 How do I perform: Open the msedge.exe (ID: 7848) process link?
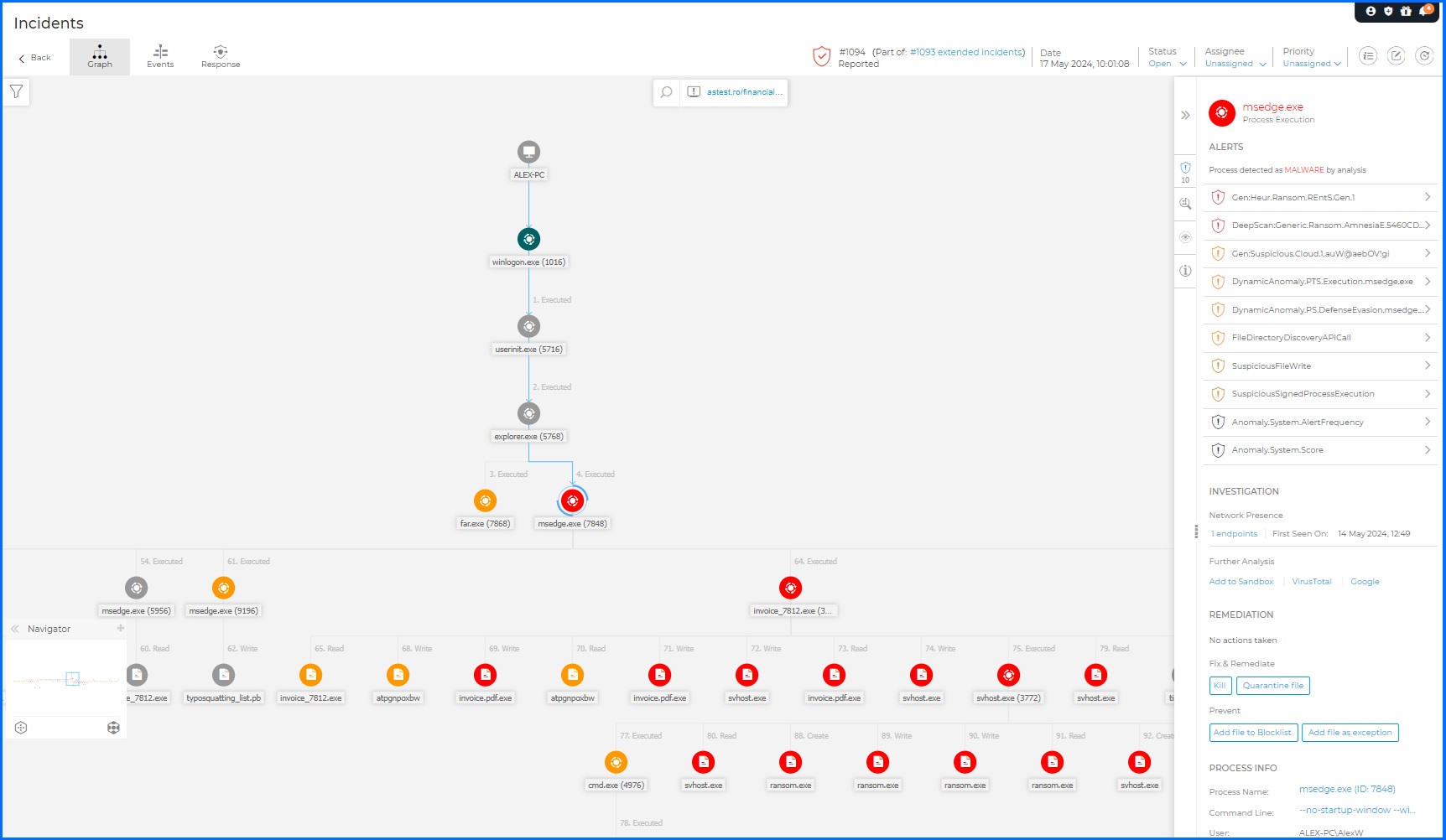tap(1347, 789)
